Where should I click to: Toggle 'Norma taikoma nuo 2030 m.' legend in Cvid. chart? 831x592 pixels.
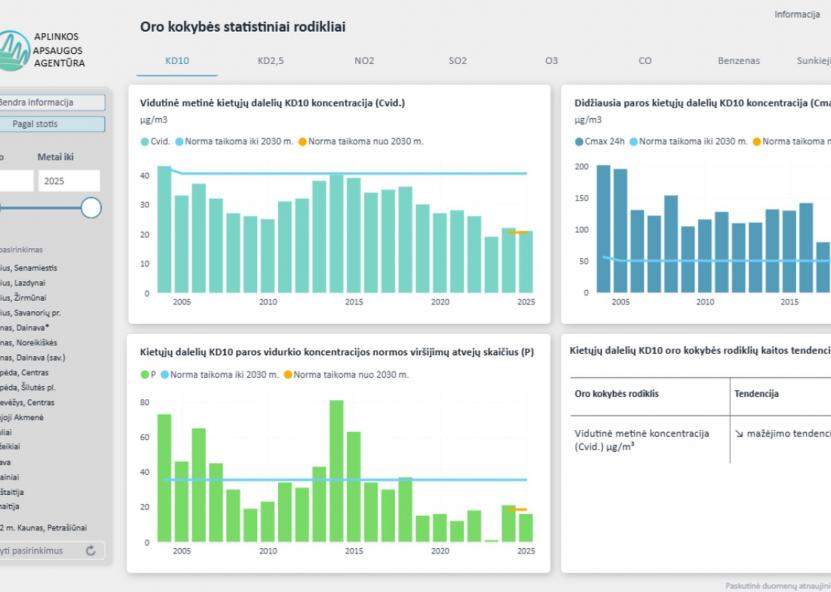pos(361,142)
